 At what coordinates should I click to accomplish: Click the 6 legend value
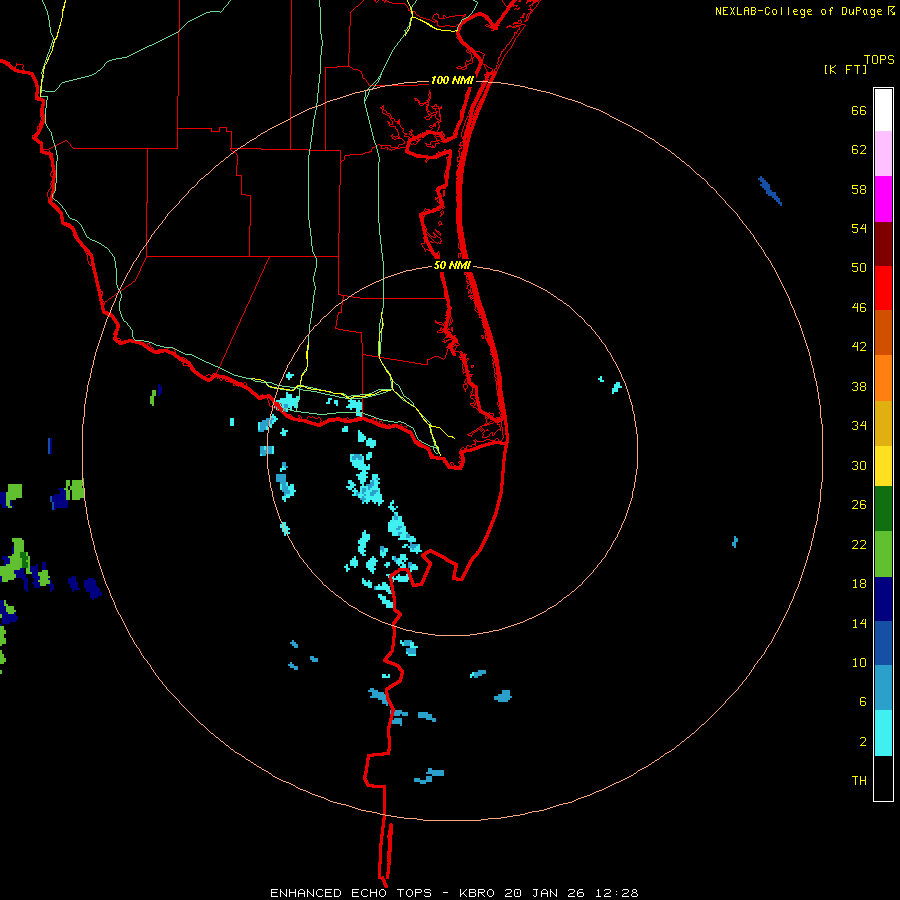coord(863,702)
